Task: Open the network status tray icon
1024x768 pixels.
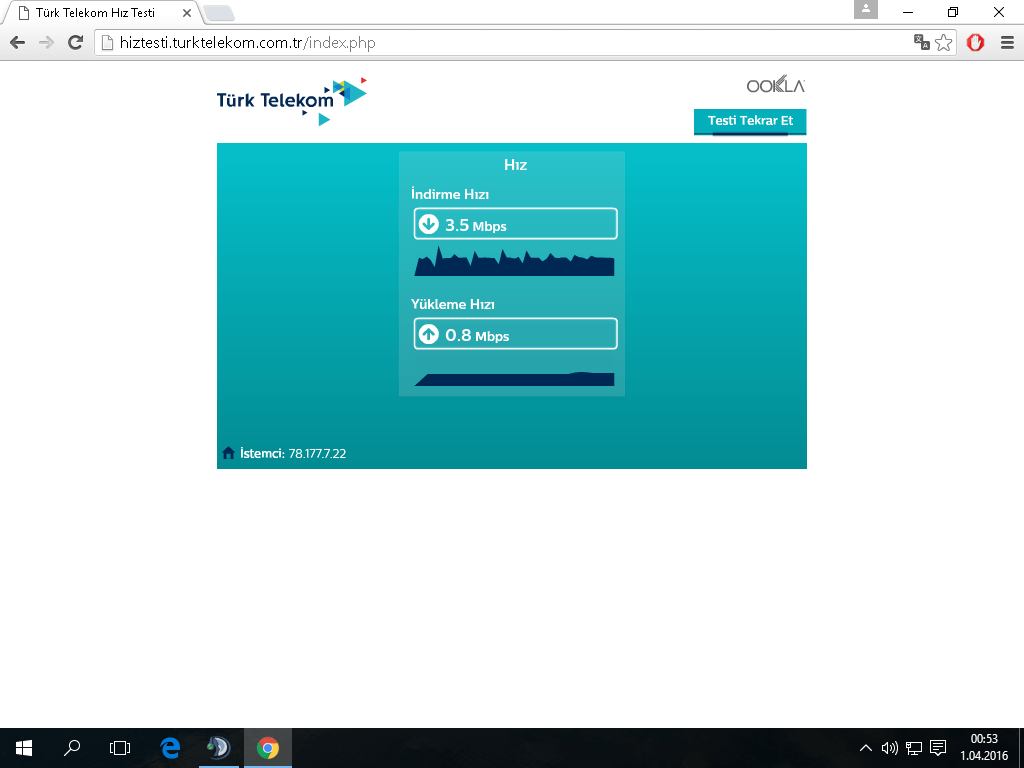Action: (914, 748)
